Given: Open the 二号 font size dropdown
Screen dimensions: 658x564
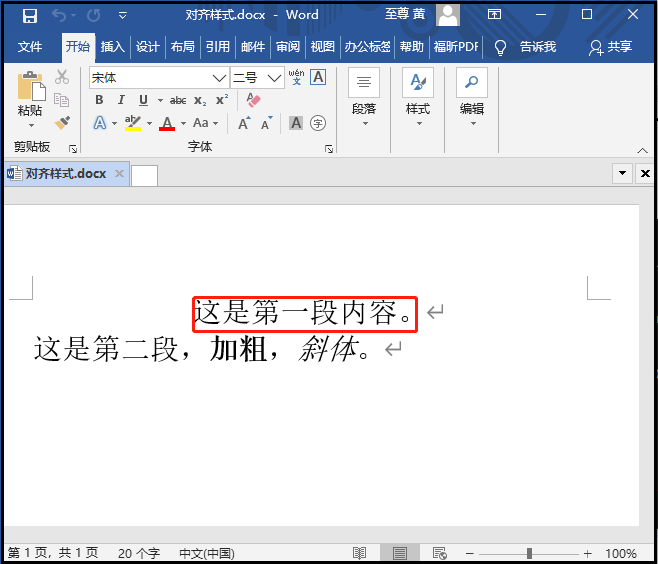Looking at the screenshot, I should pyautogui.click(x=274, y=78).
